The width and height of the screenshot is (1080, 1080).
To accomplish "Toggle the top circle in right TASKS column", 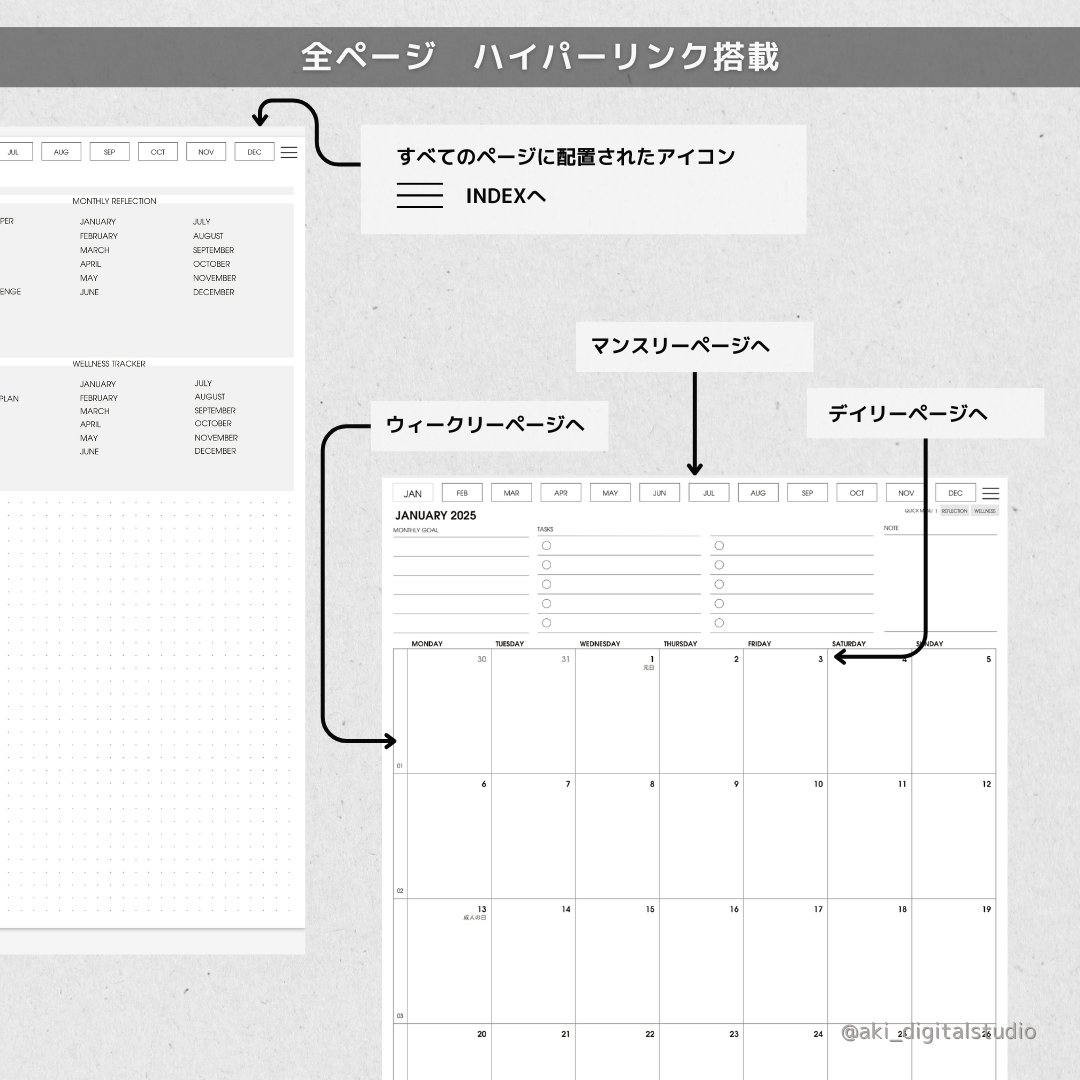I will click(x=719, y=545).
